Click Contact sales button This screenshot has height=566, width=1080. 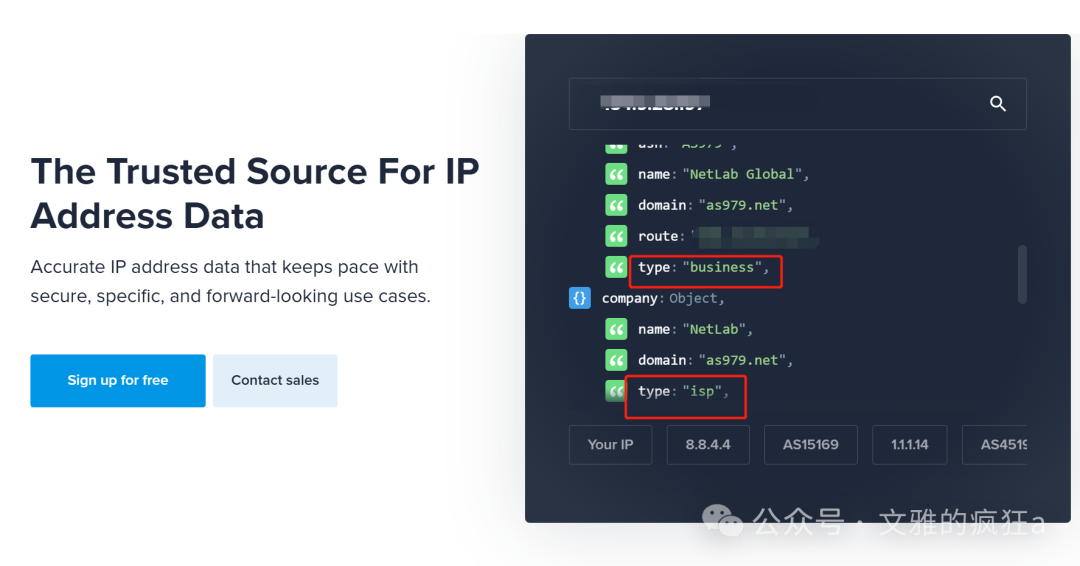click(x=275, y=380)
